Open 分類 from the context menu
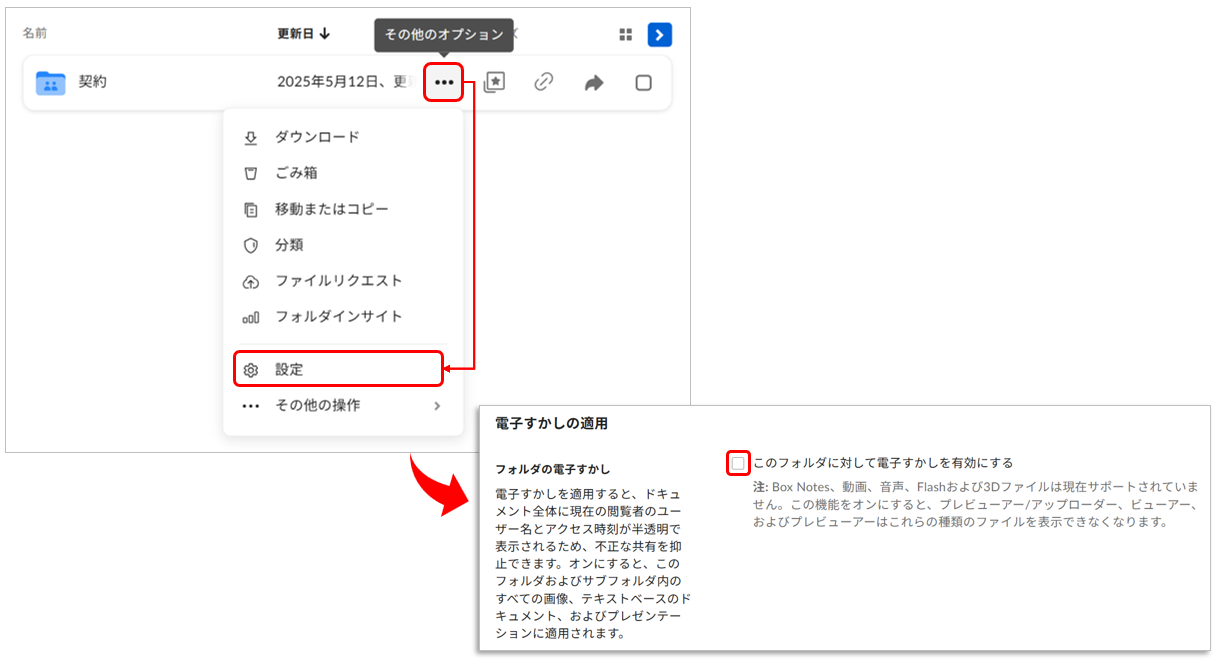Viewport: 1215px width, 661px height. (289, 245)
